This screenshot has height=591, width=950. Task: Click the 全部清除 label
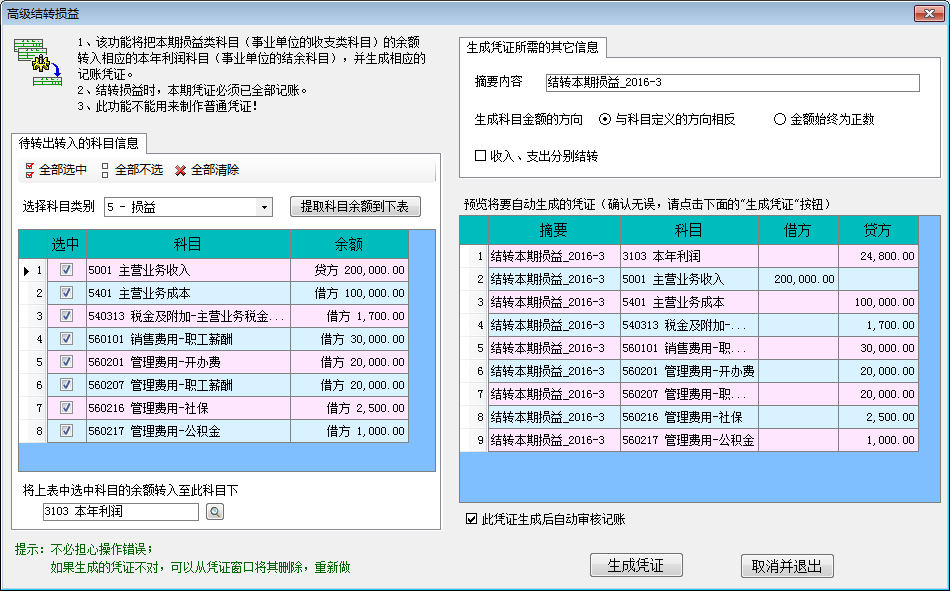pyautogui.click(x=215, y=170)
